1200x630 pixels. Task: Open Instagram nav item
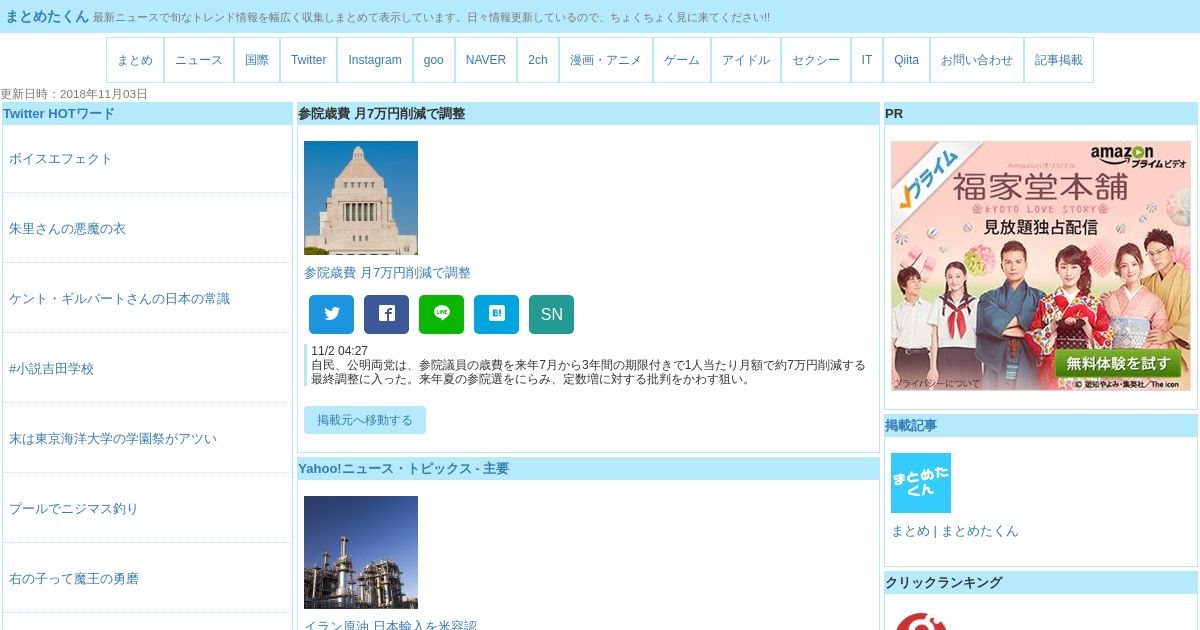(375, 60)
